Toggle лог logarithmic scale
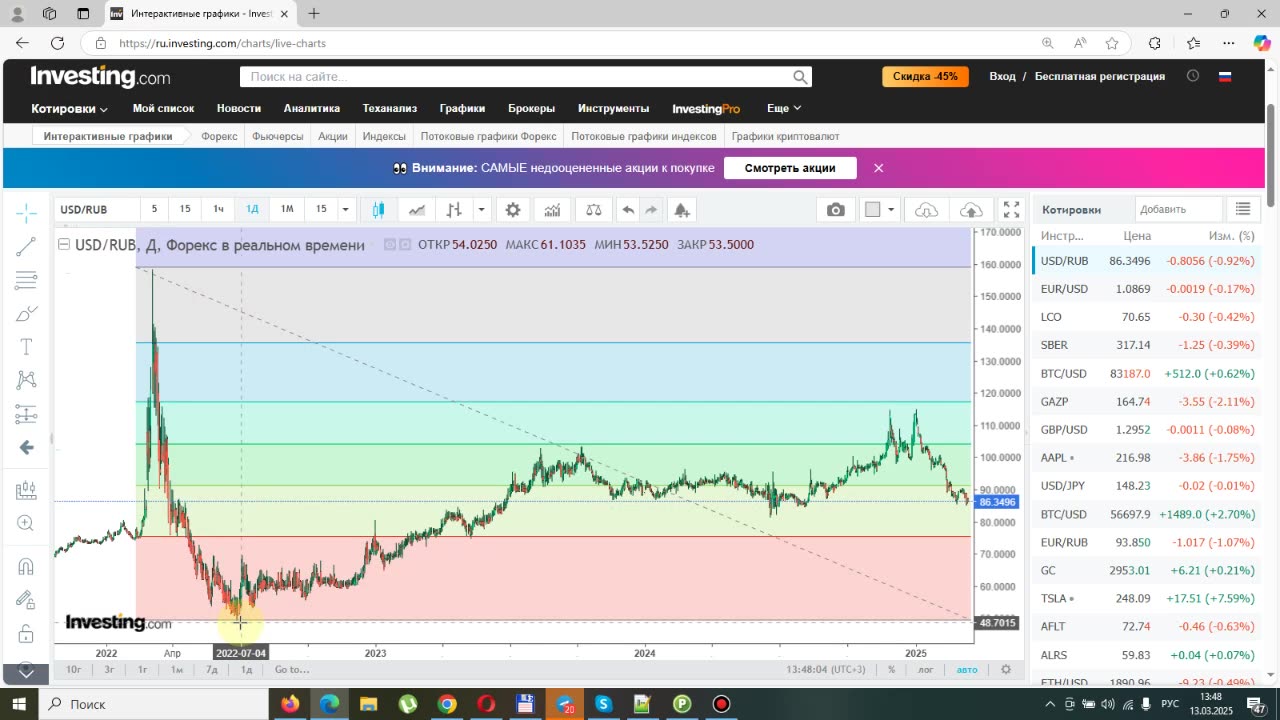The image size is (1280, 720). 927,670
